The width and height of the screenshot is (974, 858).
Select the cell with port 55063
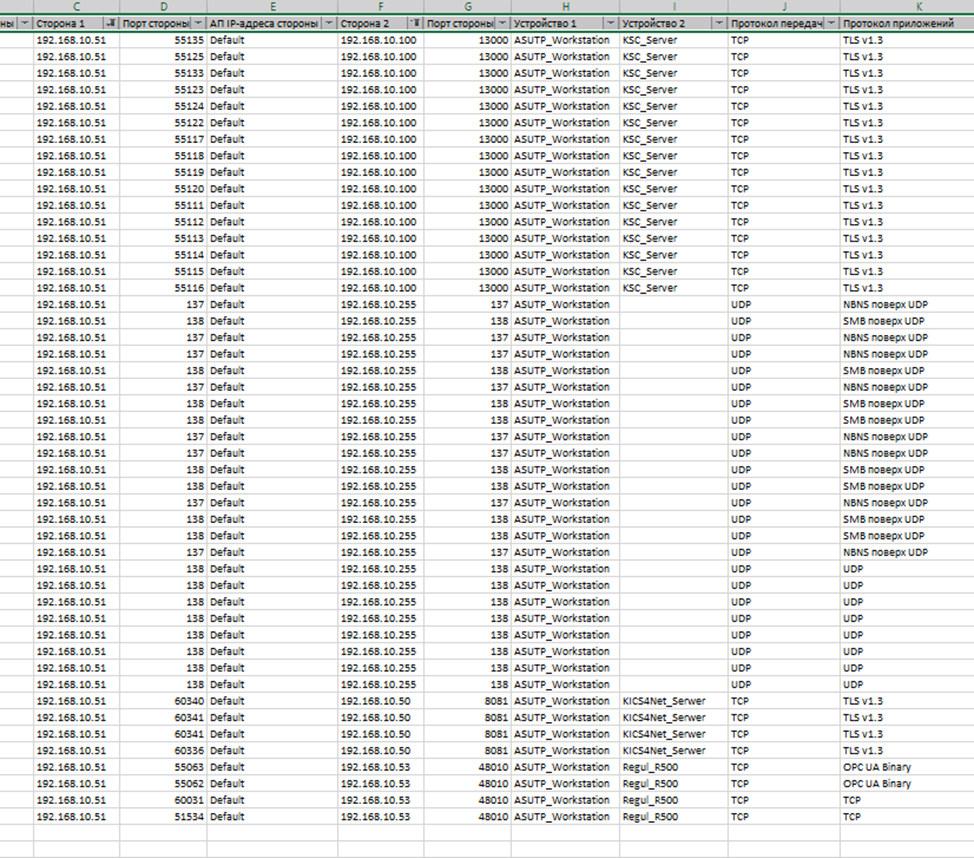point(163,767)
